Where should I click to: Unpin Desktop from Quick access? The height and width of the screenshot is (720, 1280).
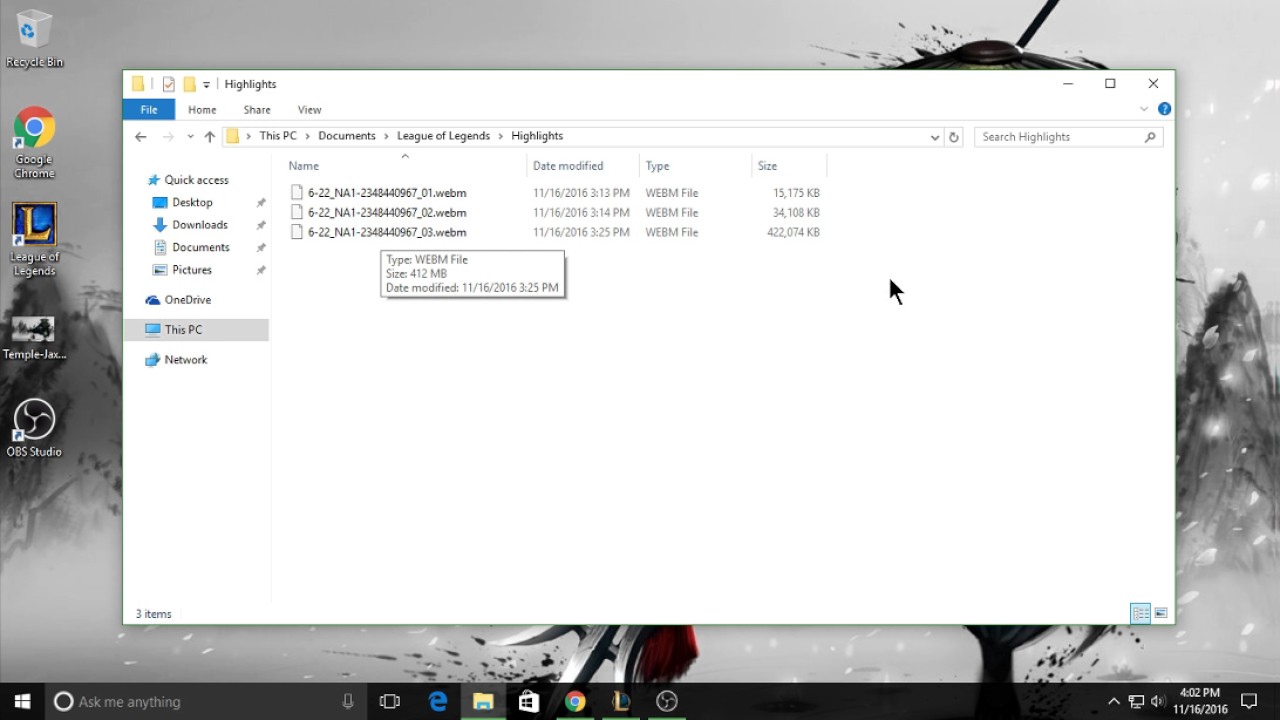(x=260, y=202)
